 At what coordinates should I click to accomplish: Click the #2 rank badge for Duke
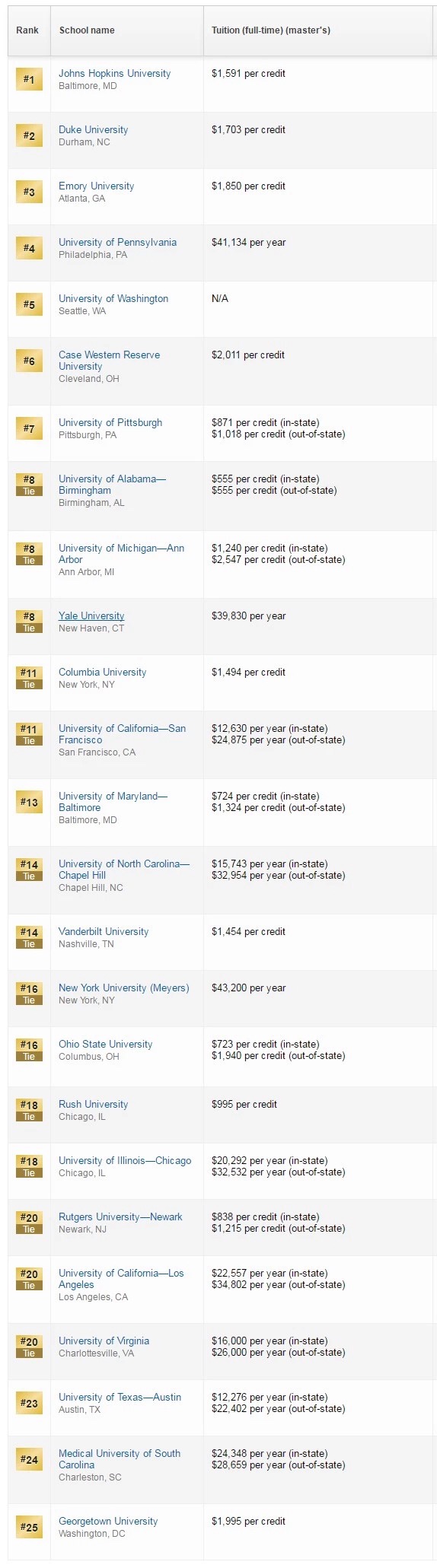[x=29, y=135]
